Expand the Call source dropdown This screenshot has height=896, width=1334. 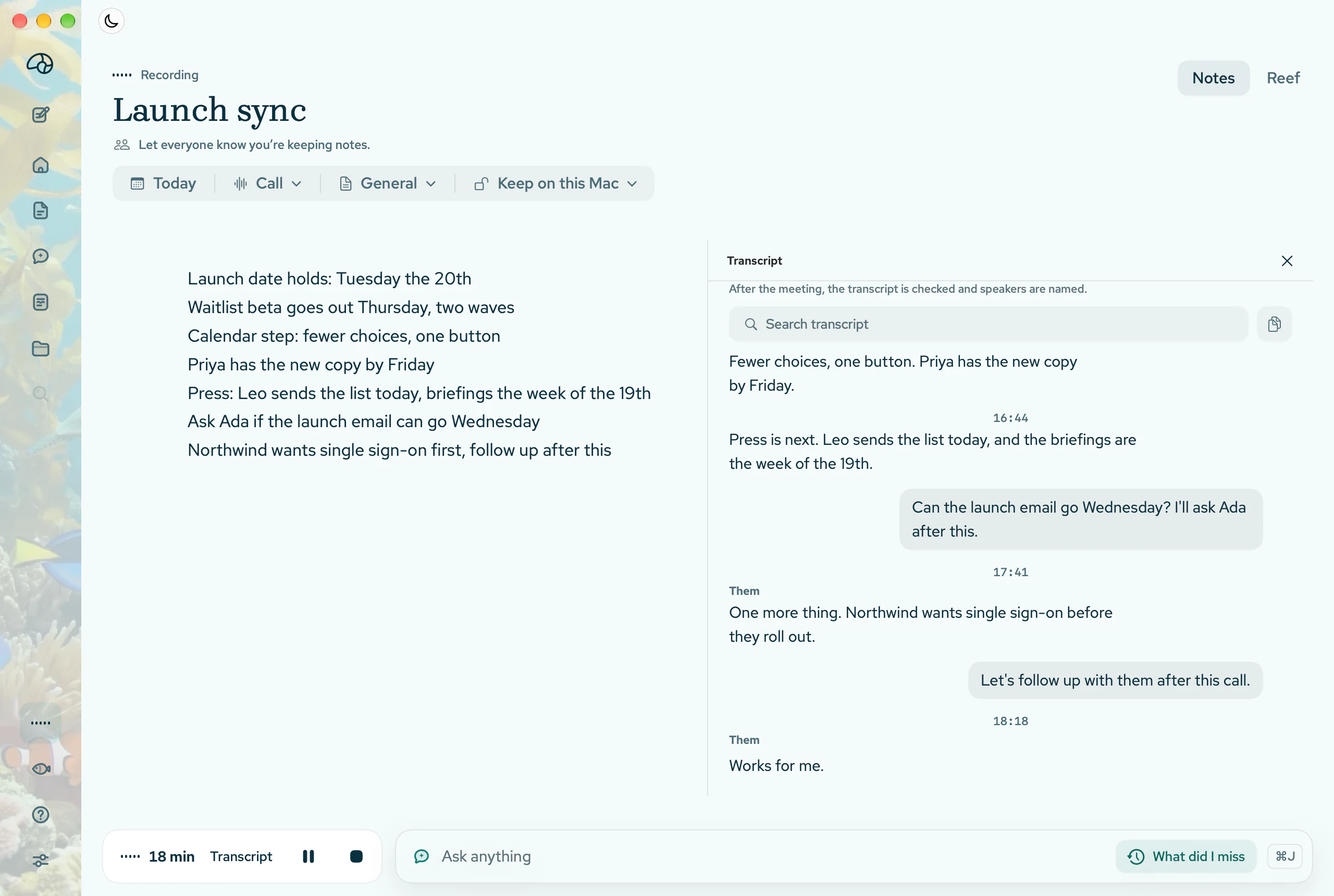(267, 183)
